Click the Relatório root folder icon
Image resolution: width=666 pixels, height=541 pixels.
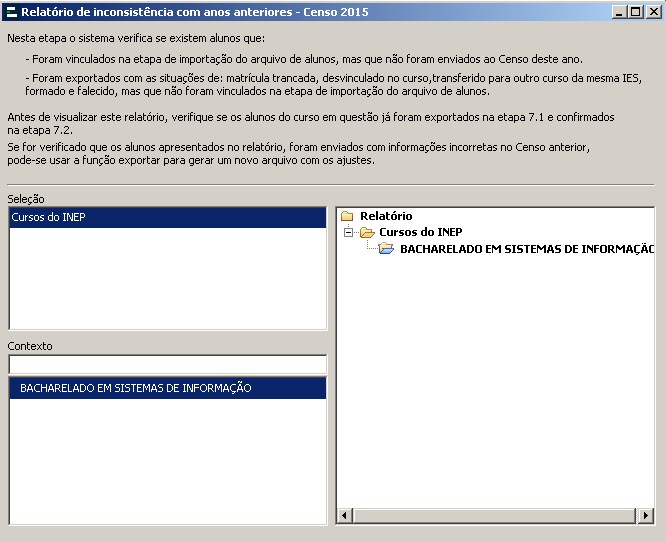coord(347,216)
